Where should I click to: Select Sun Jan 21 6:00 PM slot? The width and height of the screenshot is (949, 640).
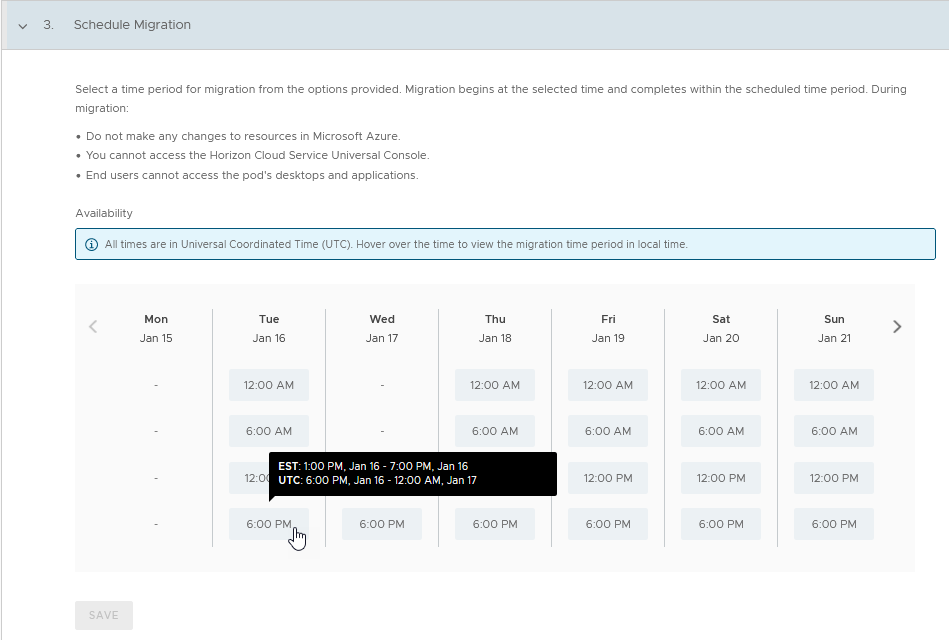834,524
